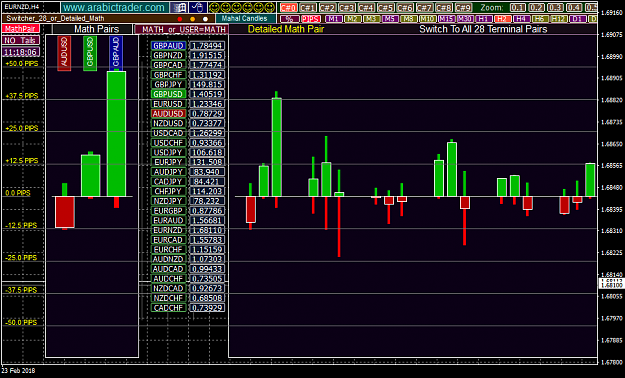Screen dimensions: 625x378
Task: Toggle the percent (%) display mode
Action: pos(289,19)
